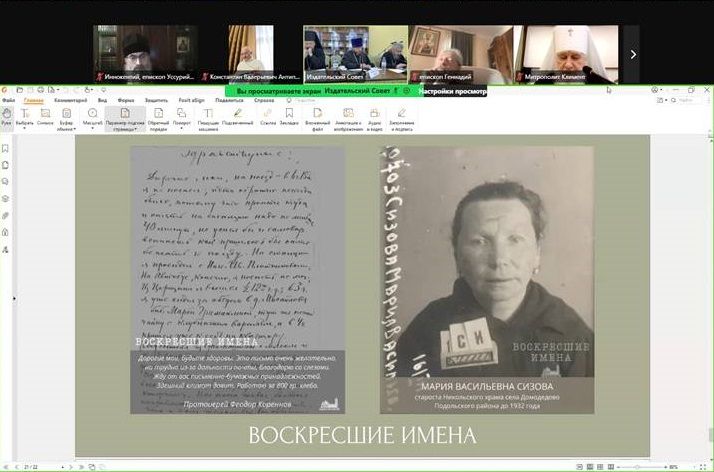Open the Bookmarks panel in left sidebar
The height and width of the screenshot is (472, 714).
point(6,148)
